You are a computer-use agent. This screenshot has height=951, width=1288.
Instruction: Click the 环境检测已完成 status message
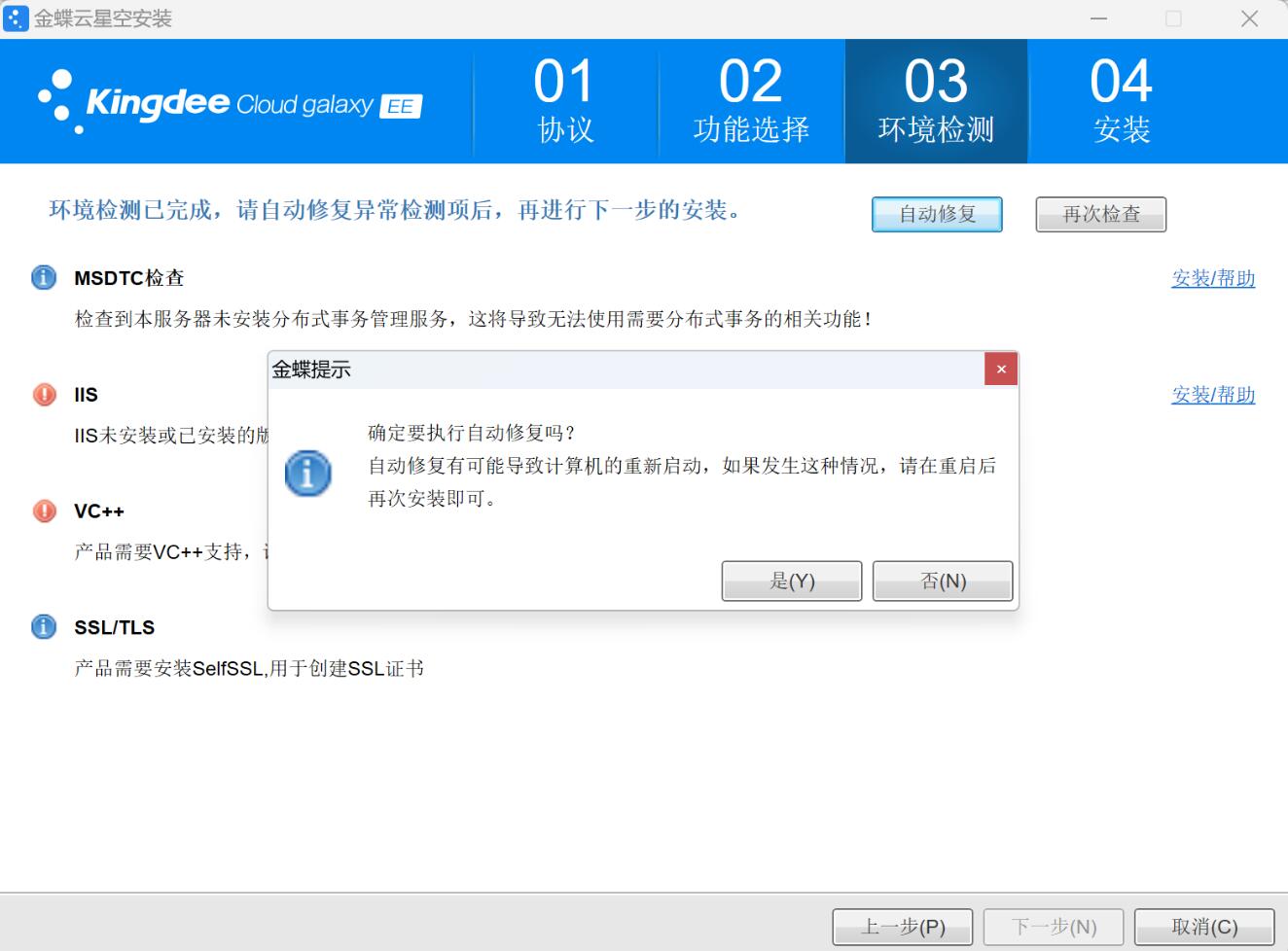point(395,210)
